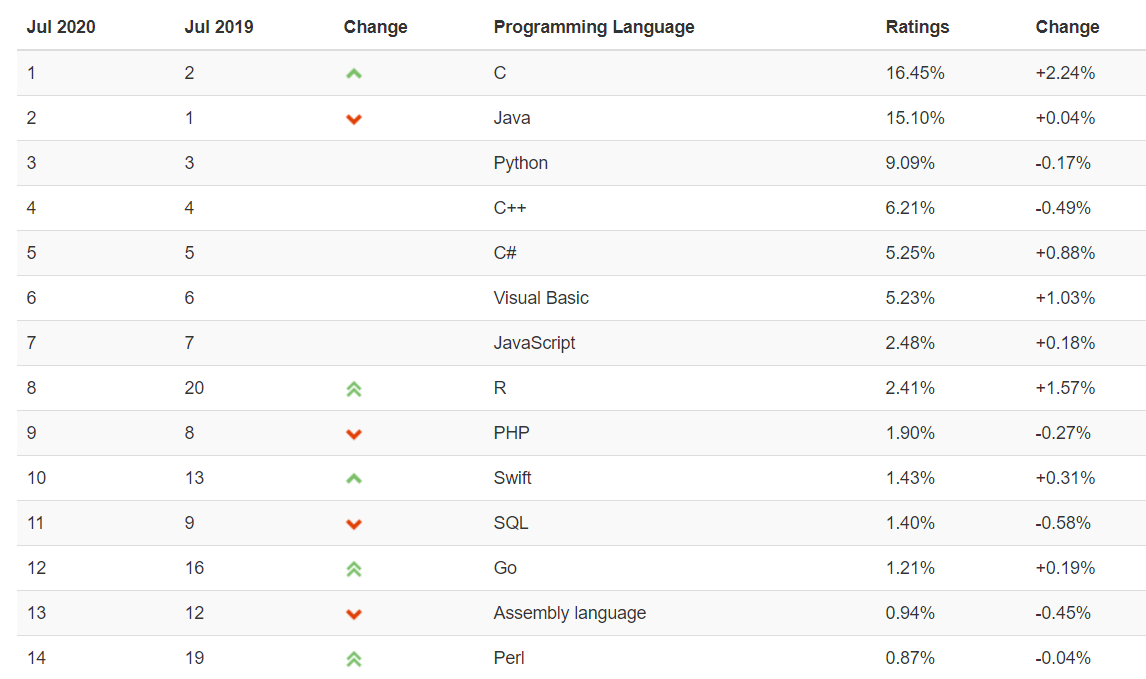Click the red down arrow beside SQL
Image resolution: width=1146 pixels, height=679 pixels.
(x=353, y=524)
